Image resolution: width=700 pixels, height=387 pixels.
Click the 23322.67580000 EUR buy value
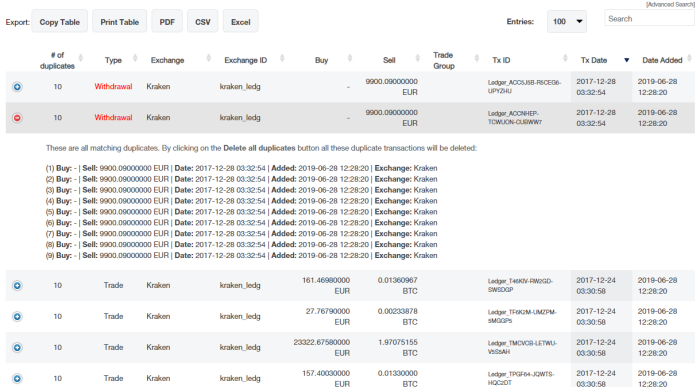tap(321, 348)
